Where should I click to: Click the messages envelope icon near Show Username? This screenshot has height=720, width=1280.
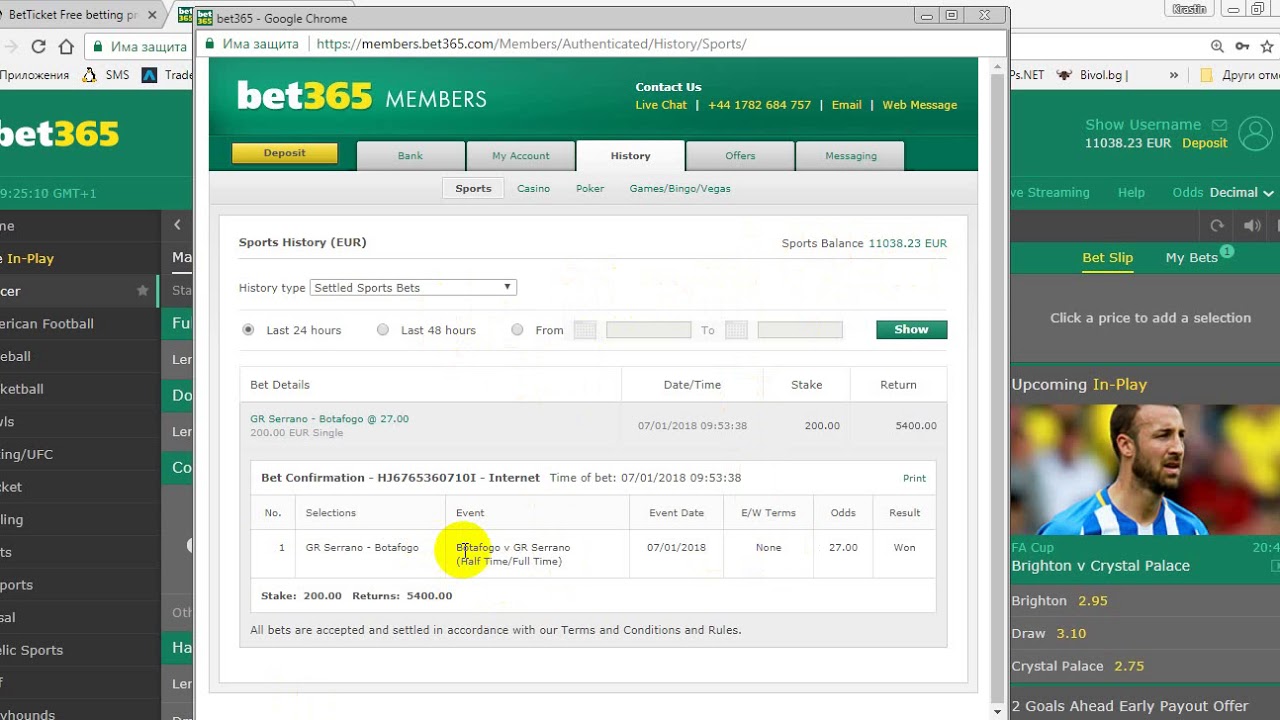pyautogui.click(x=1219, y=125)
